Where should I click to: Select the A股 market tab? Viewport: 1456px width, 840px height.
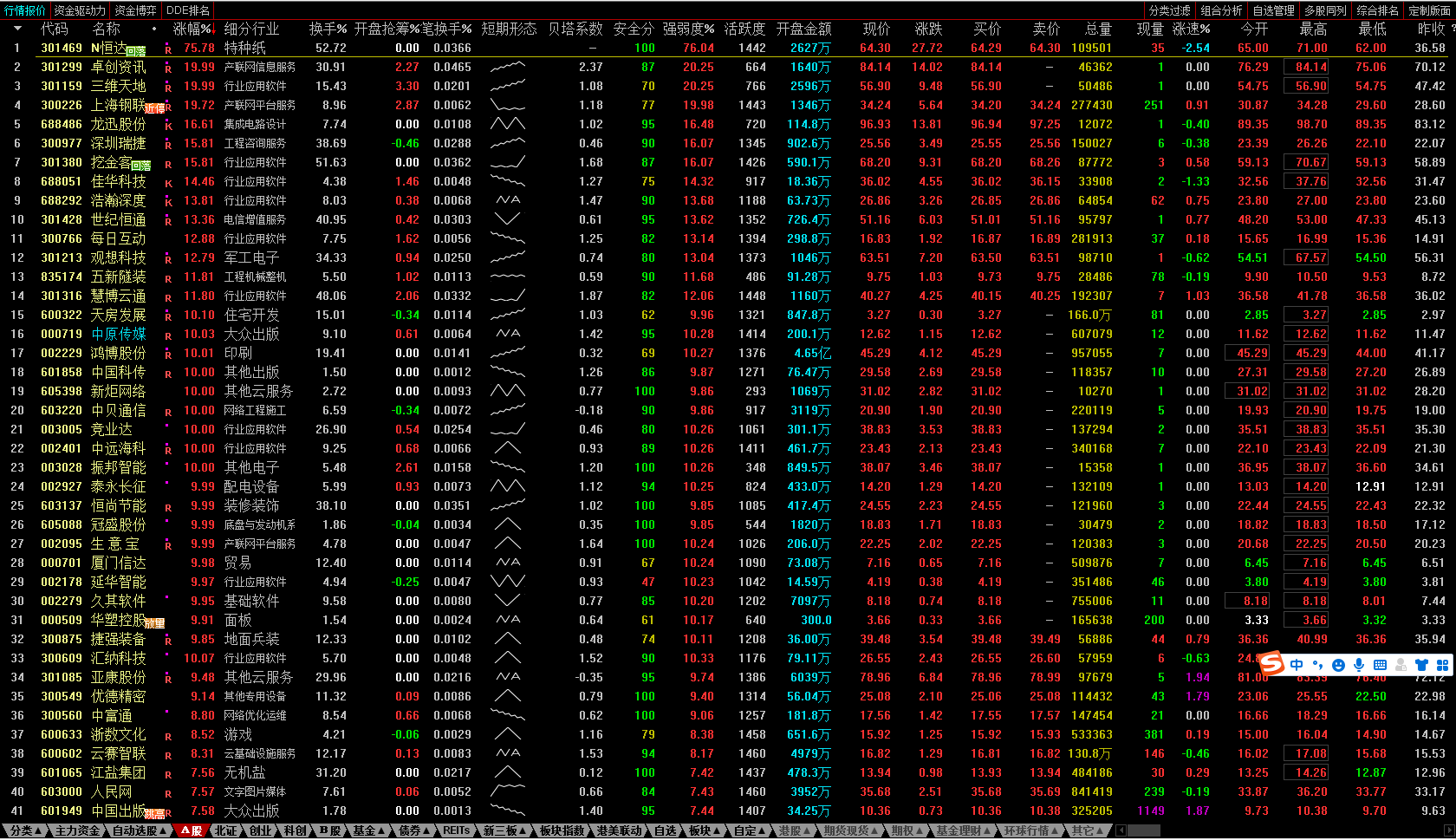192,830
